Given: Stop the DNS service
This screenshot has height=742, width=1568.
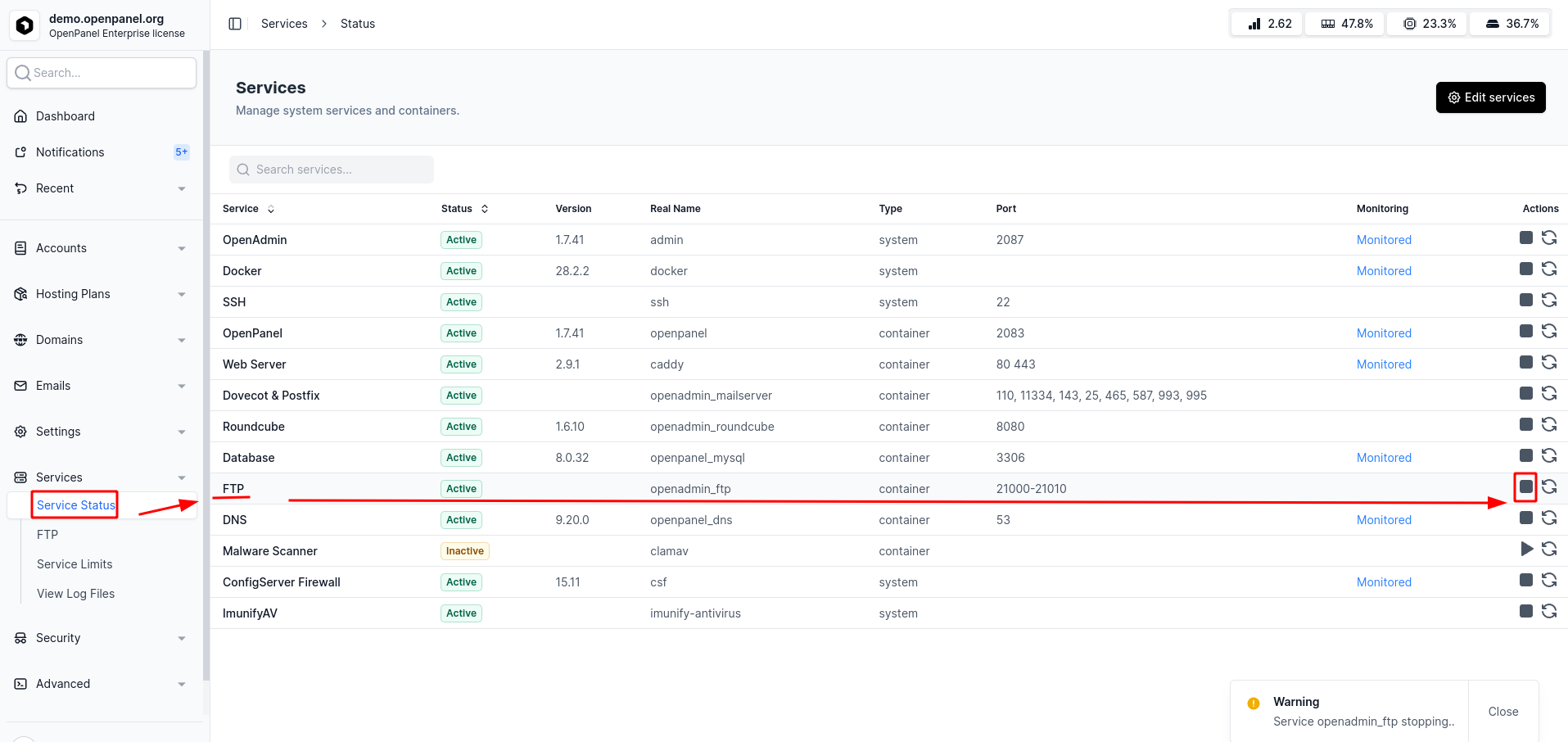Looking at the screenshot, I should click(1526, 518).
